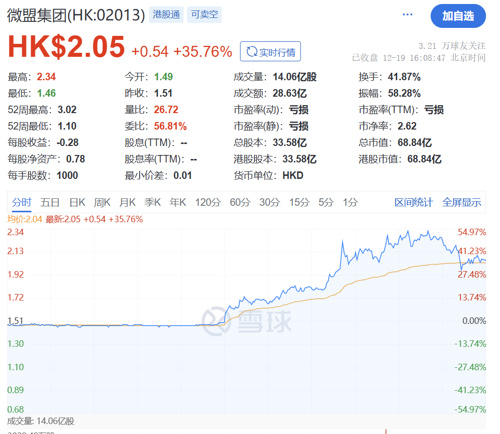Click the 港股通 tag badge
This screenshot has width=500, height=434.
tap(166, 14)
